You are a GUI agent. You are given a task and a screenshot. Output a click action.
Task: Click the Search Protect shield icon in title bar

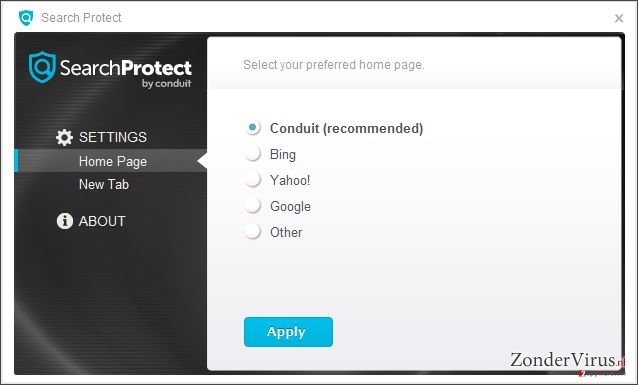point(26,18)
